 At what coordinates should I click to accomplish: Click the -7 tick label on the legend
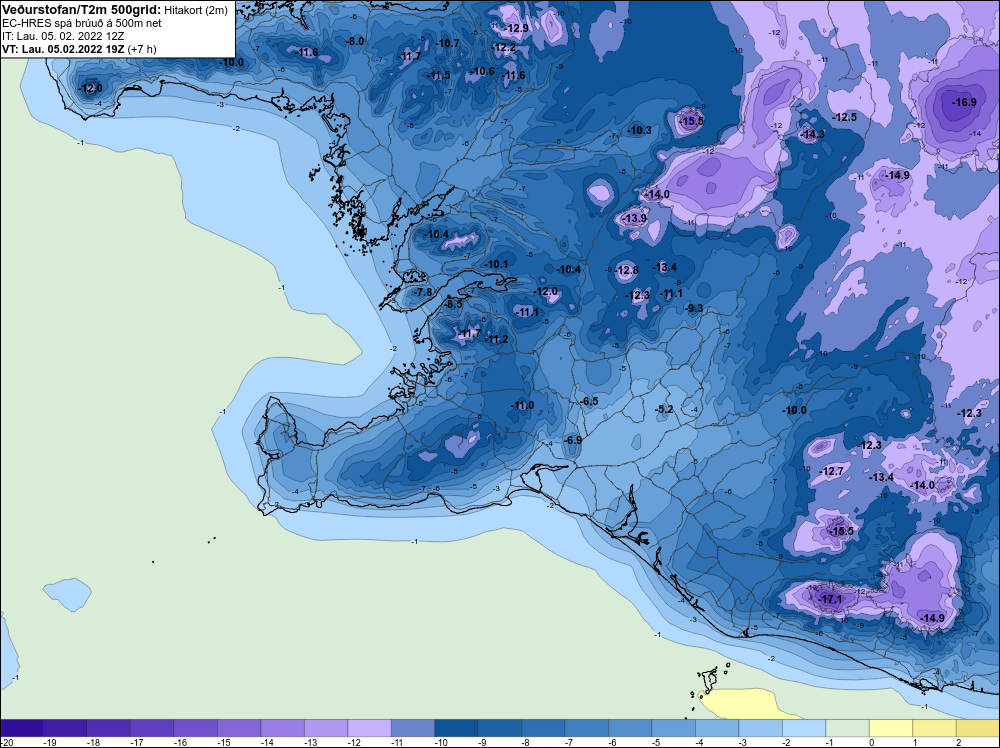tap(570, 742)
